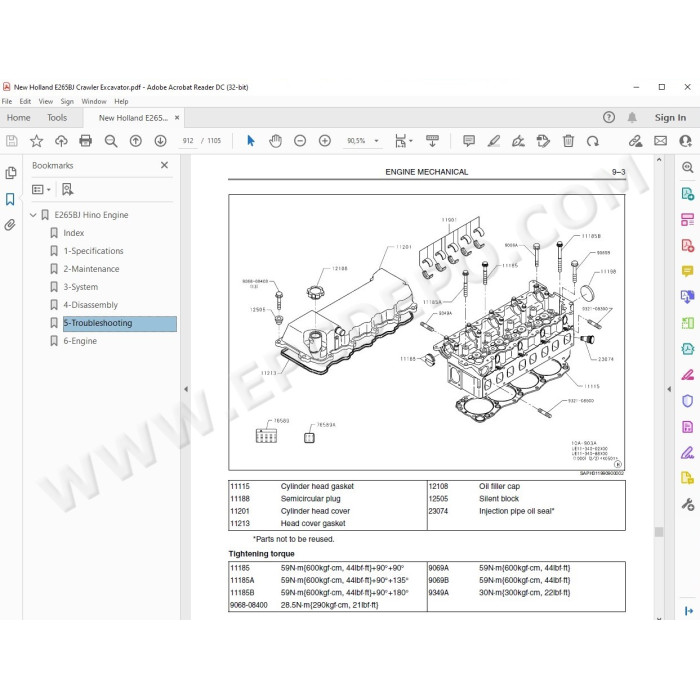
Task: Switch to the Tools tab
Action: [57, 118]
